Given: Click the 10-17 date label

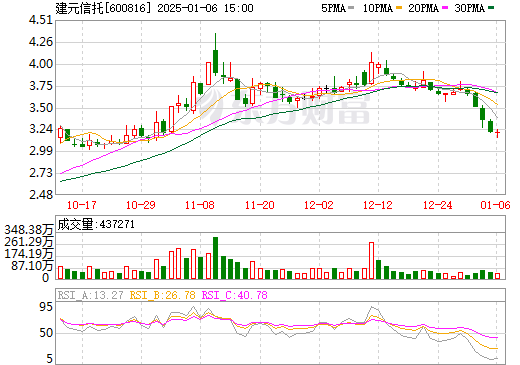Looking at the screenshot, I should tap(82, 205).
